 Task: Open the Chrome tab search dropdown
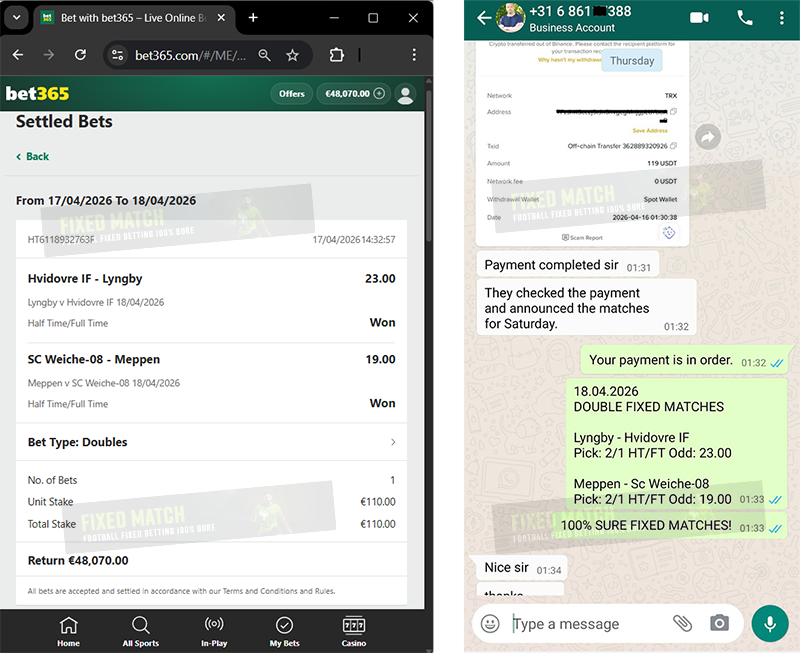click(15, 18)
